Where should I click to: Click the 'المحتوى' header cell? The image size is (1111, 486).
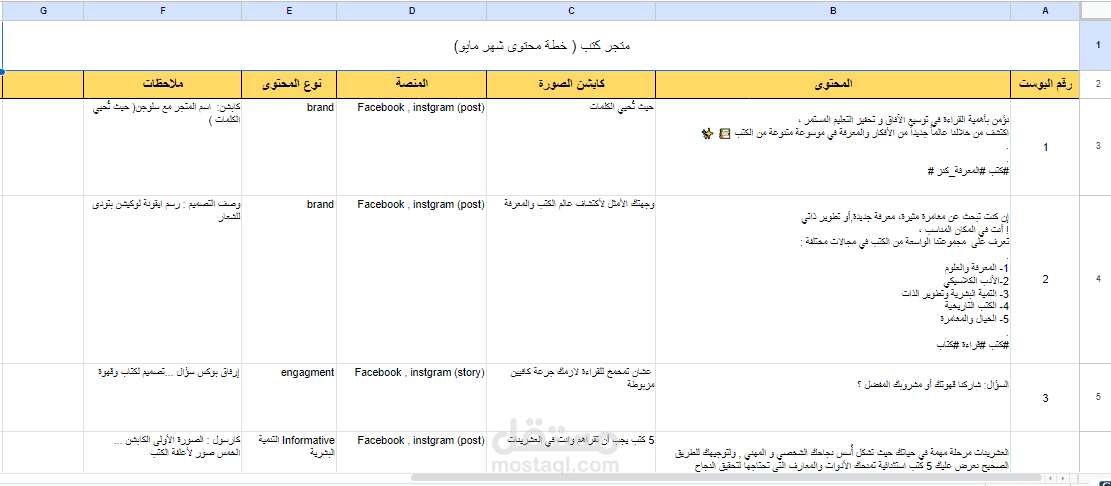point(833,84)
